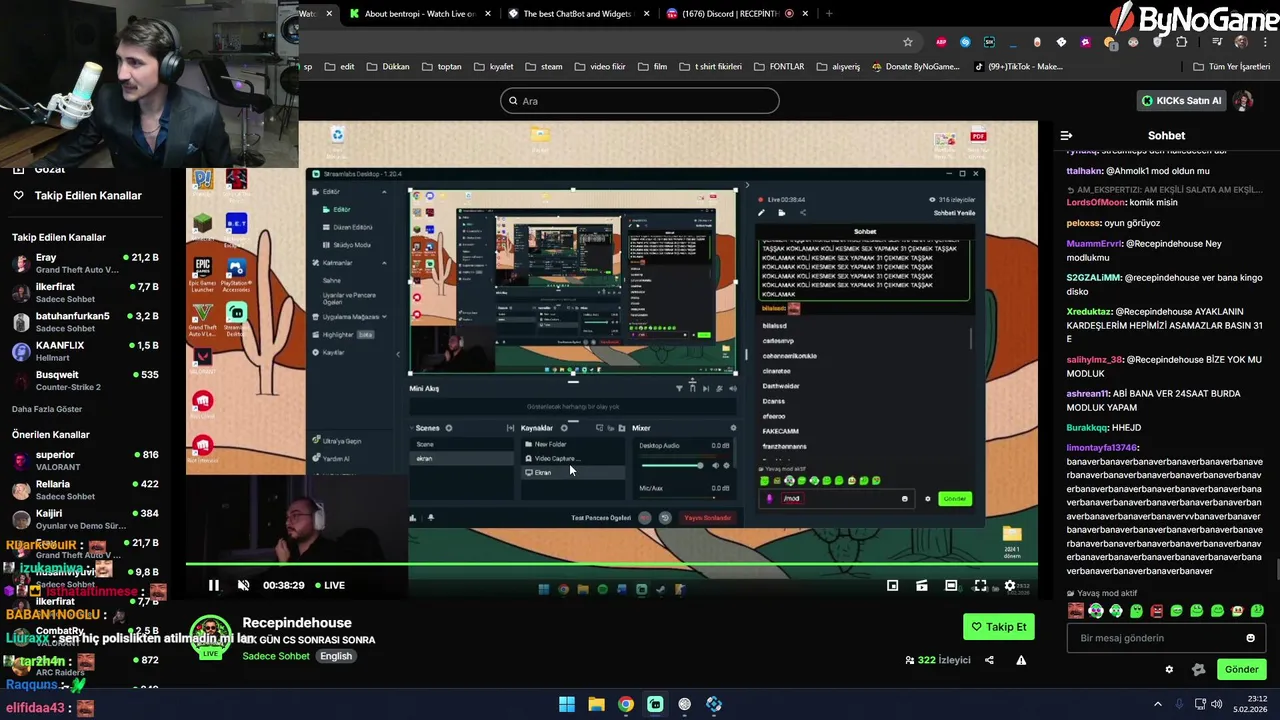This screenshot has width=1280, height=720.
Task: Open chat settings gear beside Gönder
Action: 1169,669
